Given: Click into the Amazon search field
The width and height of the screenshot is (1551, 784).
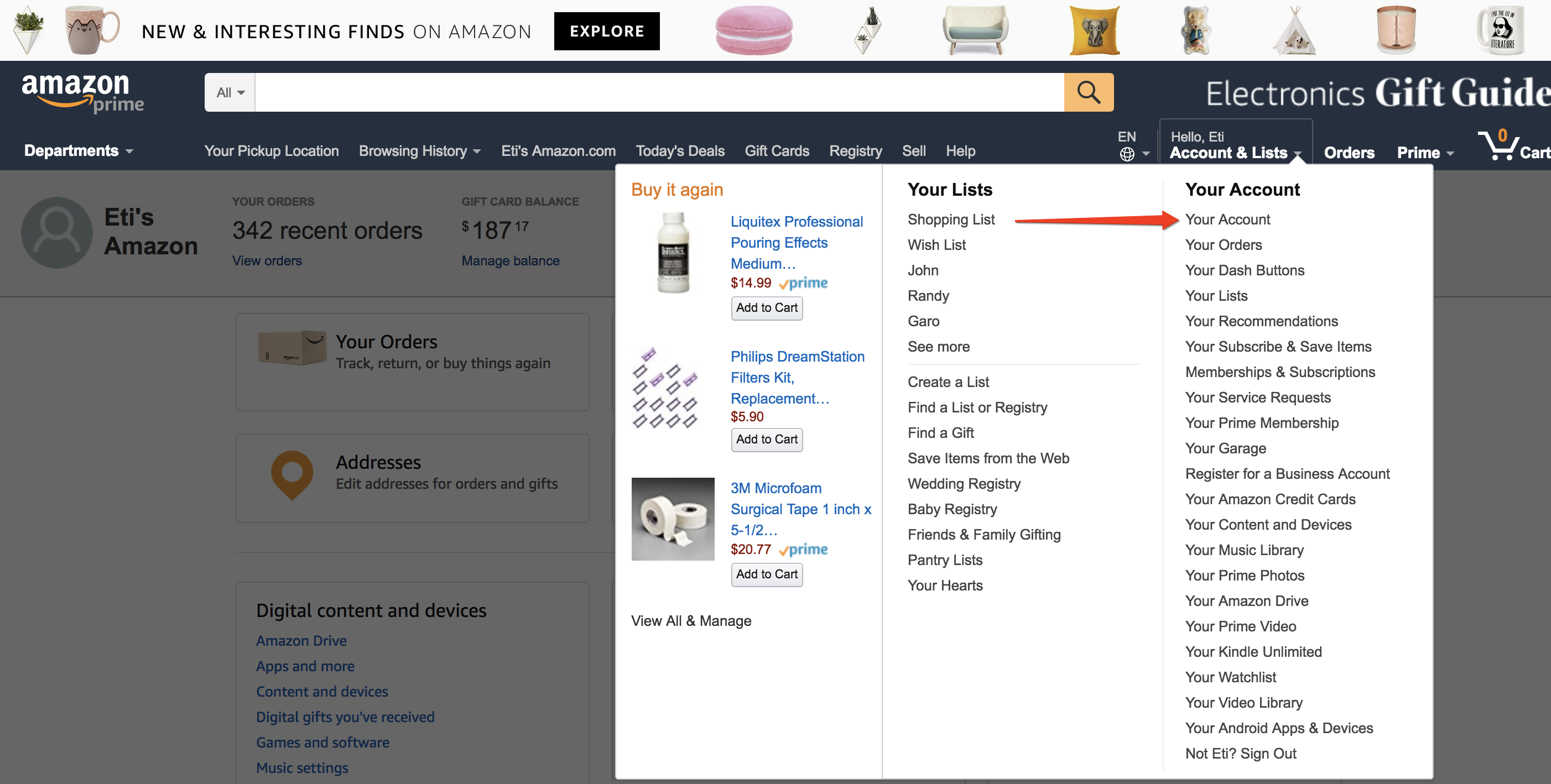Looking at the screenshot, I should (x=659, y=92).
